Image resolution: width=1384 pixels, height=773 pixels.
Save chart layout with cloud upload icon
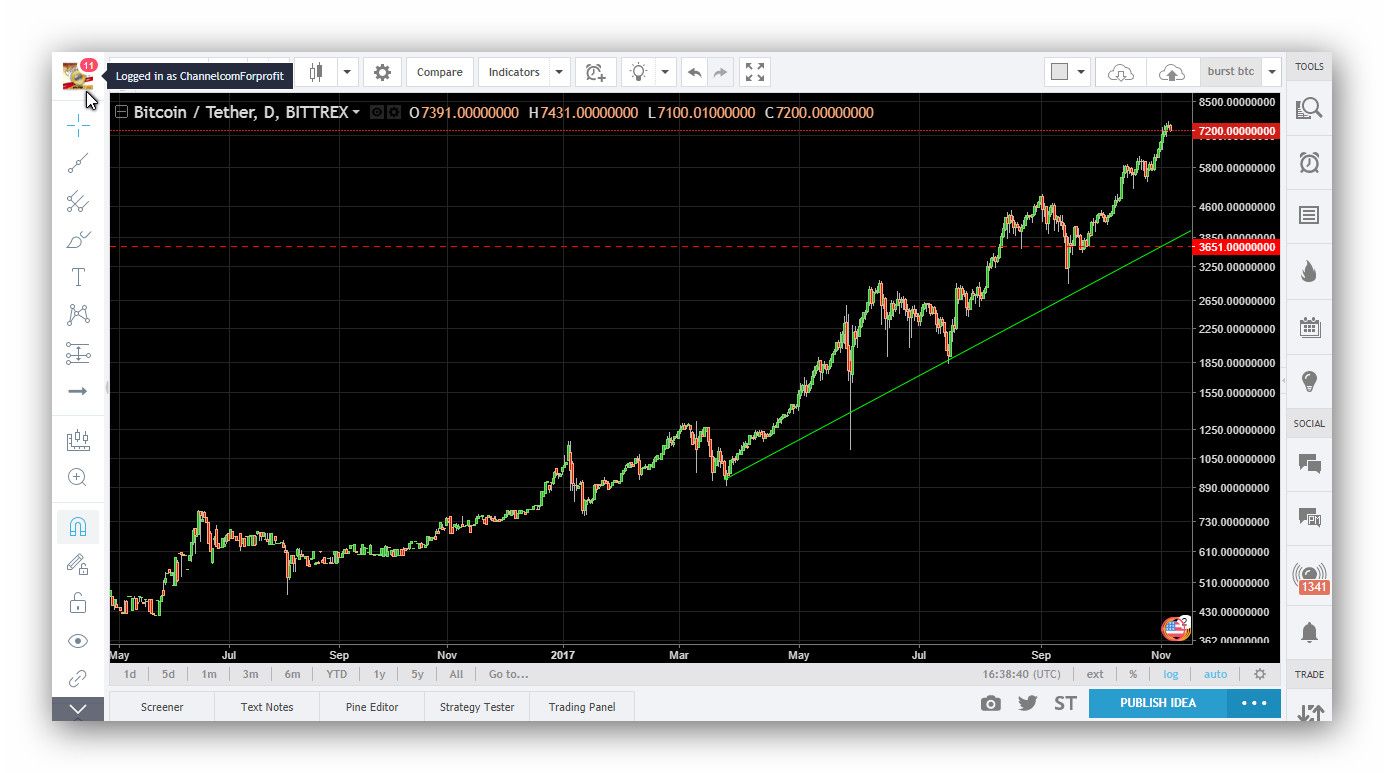click(1171, 72)
